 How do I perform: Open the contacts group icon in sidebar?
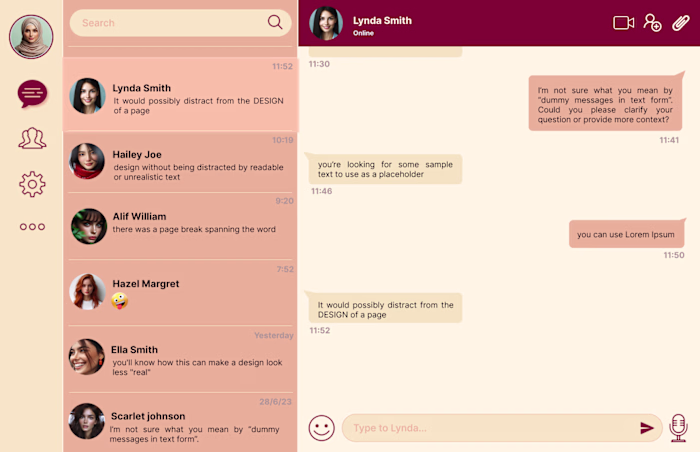pos(32,138)
